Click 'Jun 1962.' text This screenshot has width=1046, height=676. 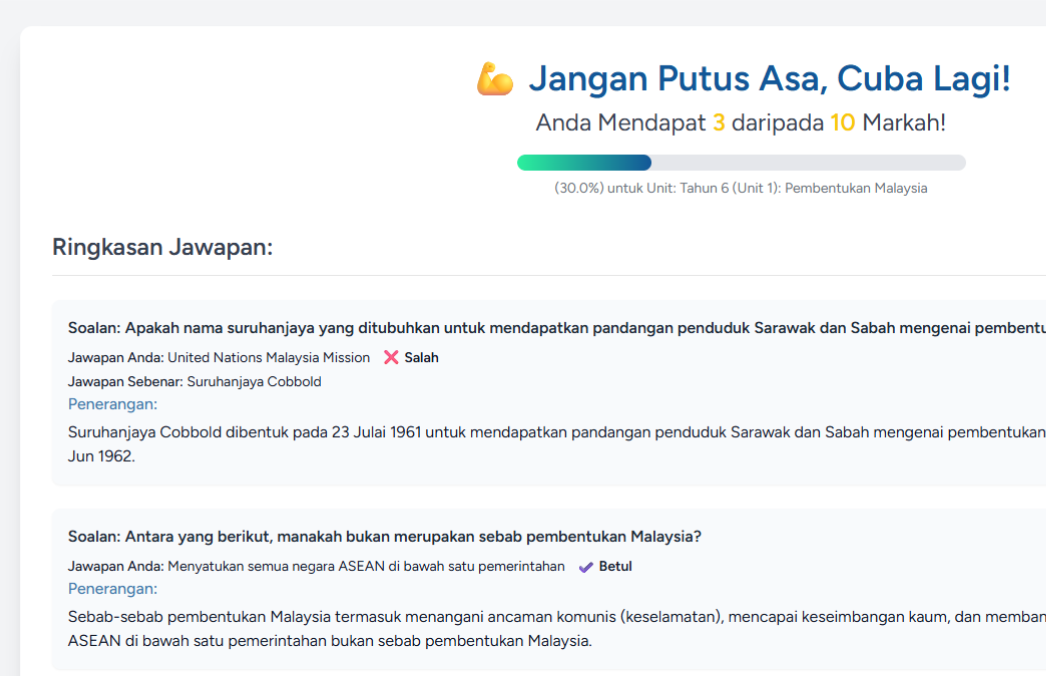(x=101, y=456)
